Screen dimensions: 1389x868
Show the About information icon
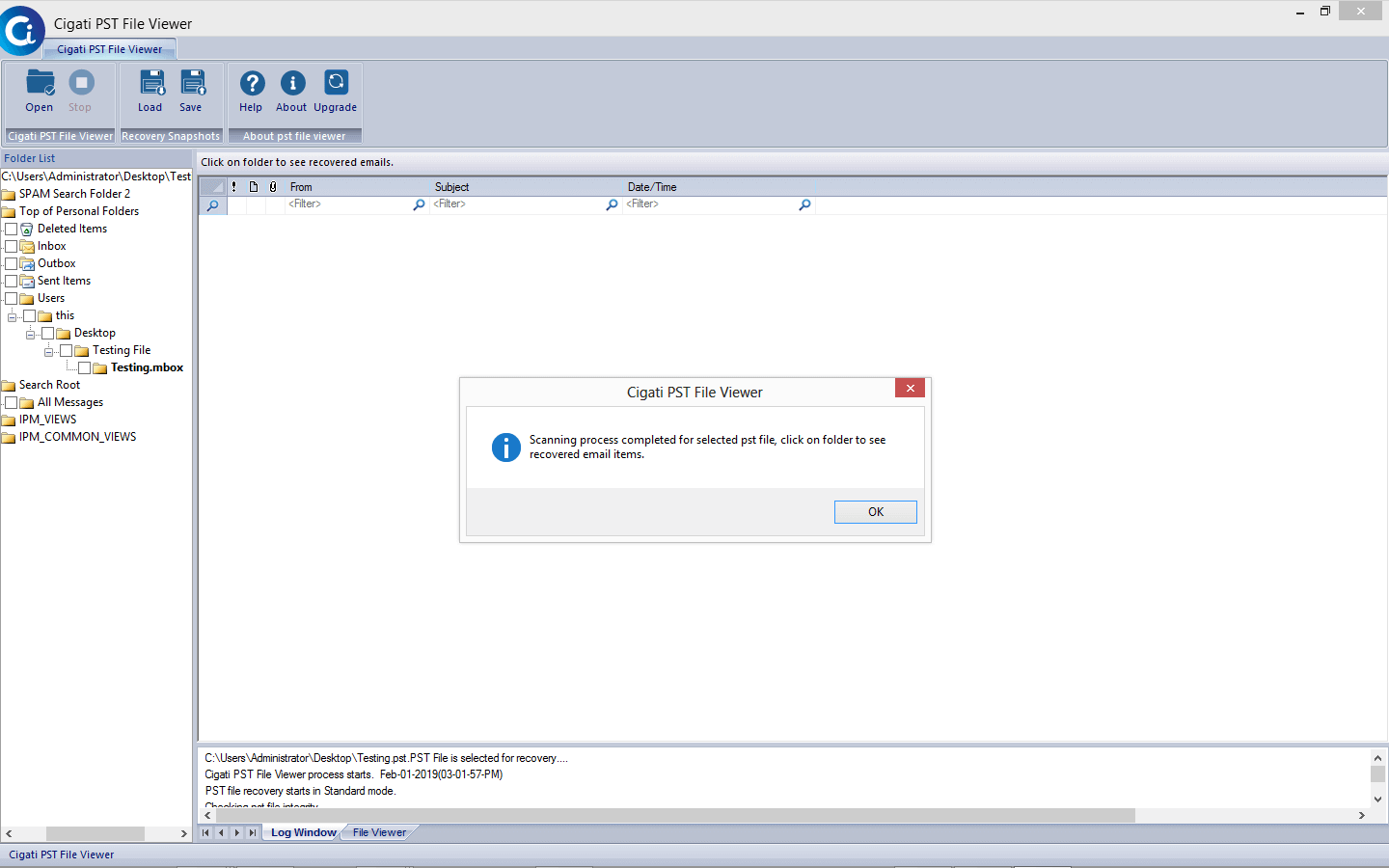292,83
